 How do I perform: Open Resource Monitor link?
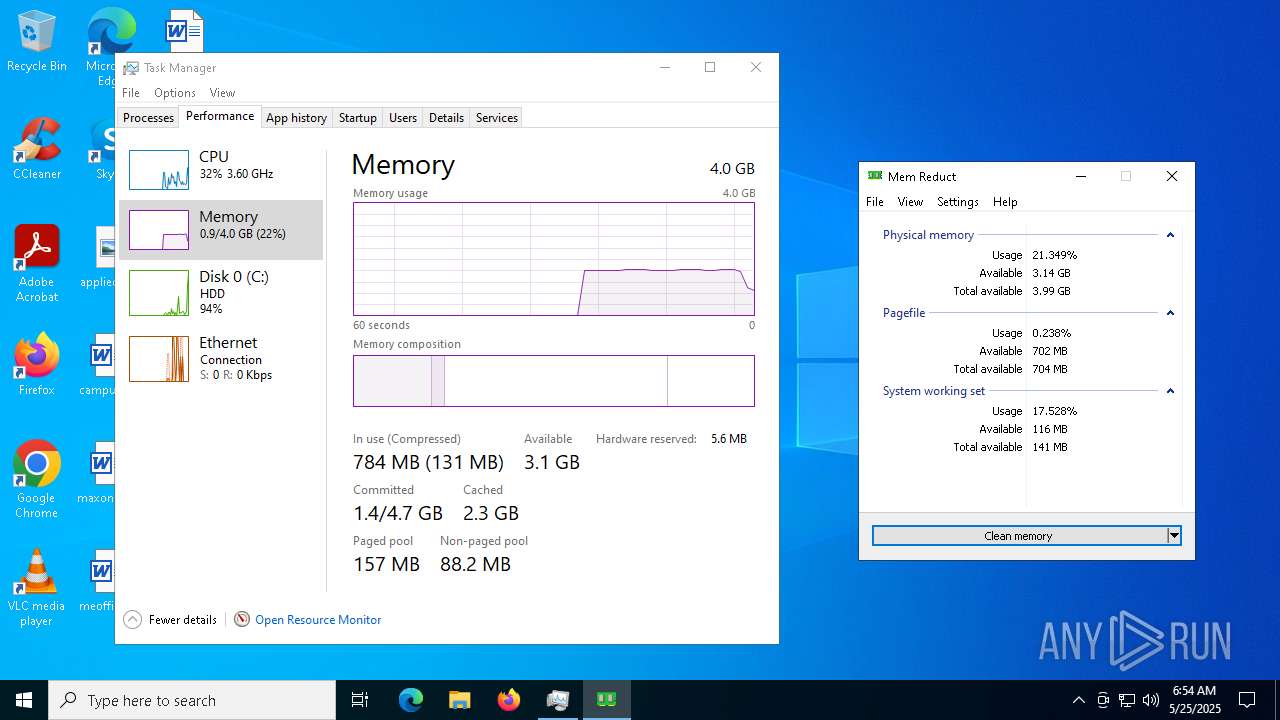[x=318, y=620]
